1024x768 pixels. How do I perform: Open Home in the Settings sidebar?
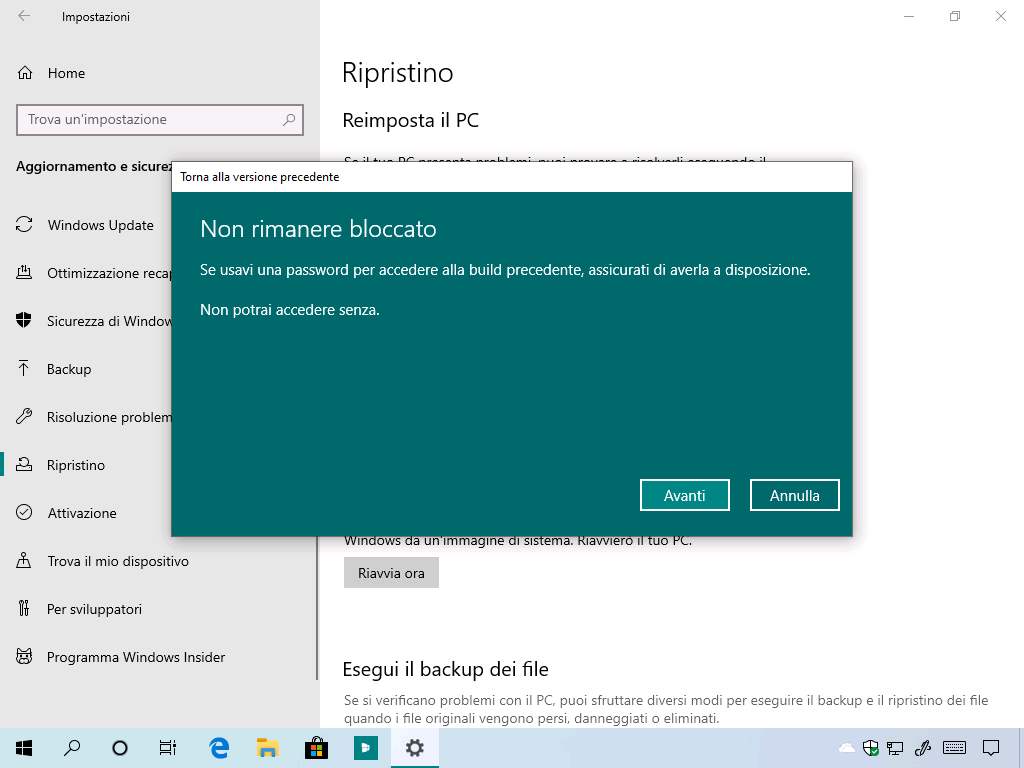[66, 73]
